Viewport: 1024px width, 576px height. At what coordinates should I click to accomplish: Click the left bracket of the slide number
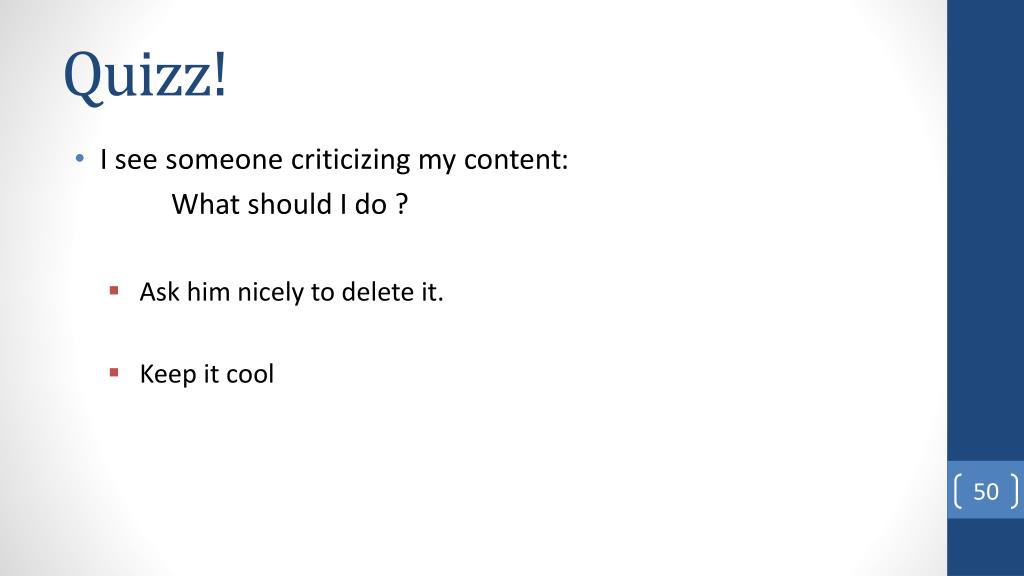coord(960,491)
